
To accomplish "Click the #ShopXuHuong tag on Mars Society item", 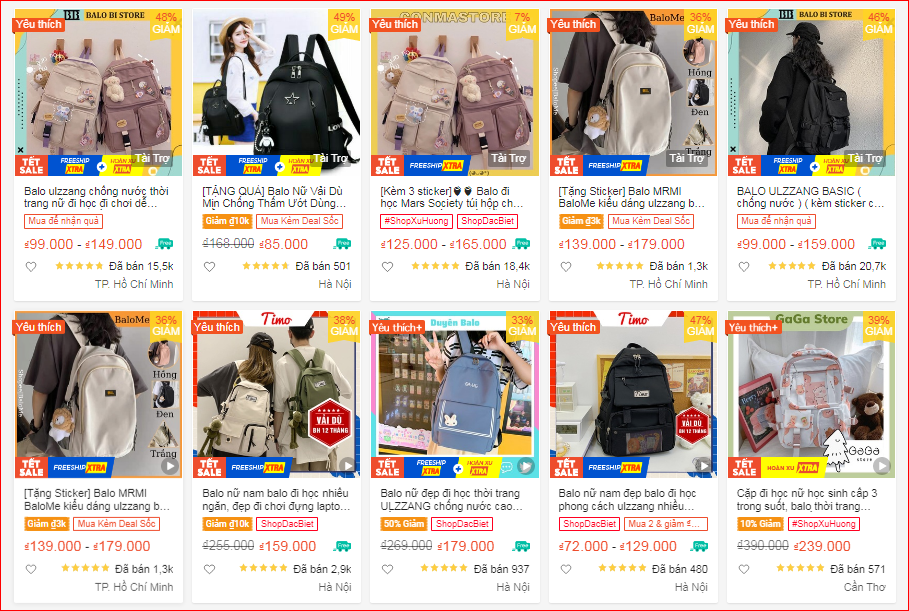I will click(416, 221).
